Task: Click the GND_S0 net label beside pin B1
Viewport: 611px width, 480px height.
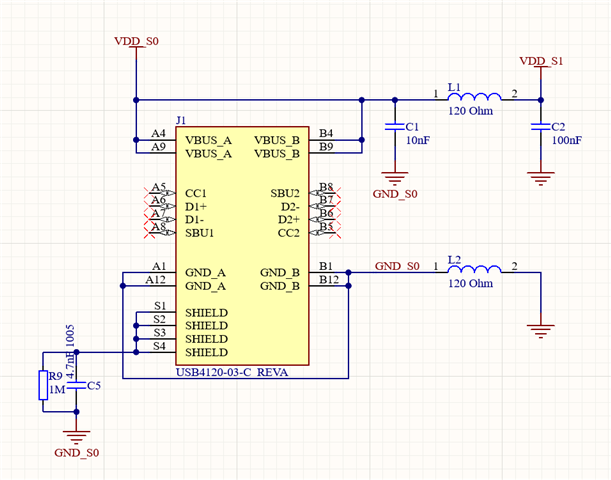Action: pos(397,266)
